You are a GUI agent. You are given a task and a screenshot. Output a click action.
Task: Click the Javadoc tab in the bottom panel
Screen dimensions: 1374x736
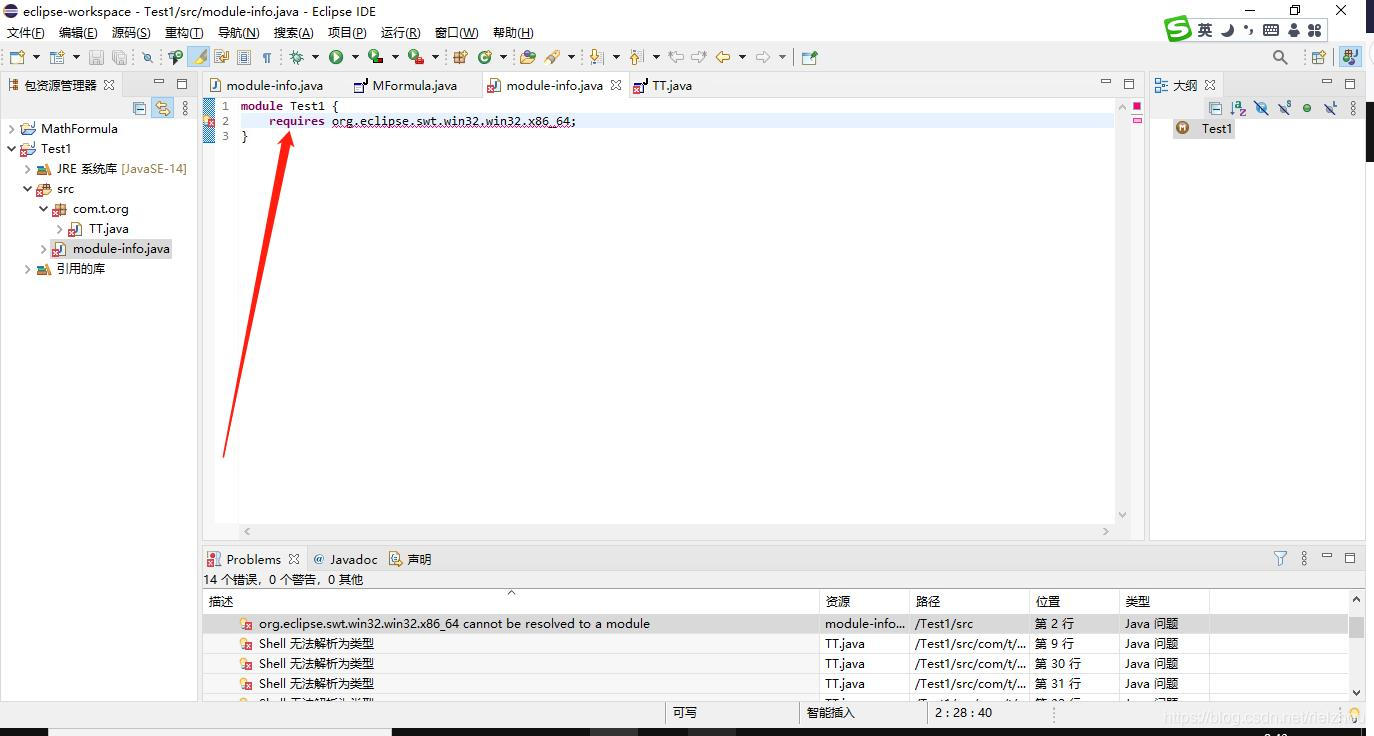coord(352,559)
